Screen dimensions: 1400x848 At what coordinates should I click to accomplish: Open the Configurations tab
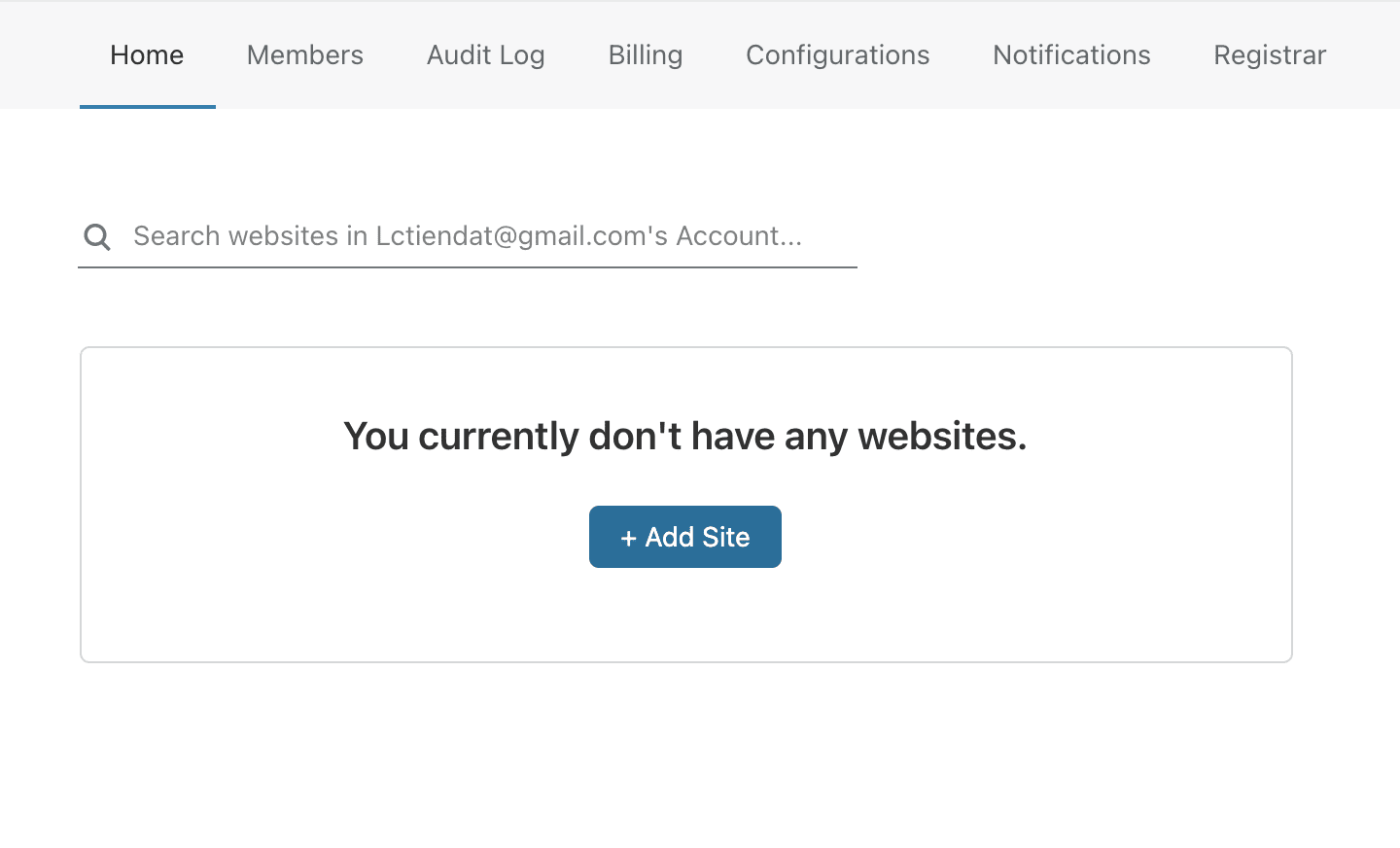(x=837, y=55)
